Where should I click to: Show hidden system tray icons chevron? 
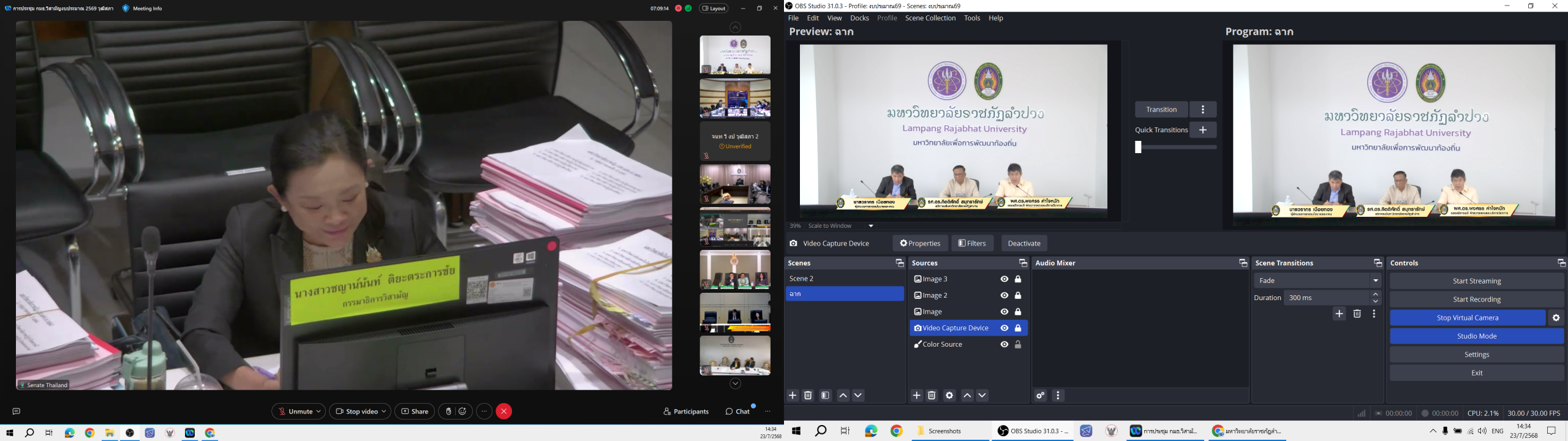(1433, 431)
